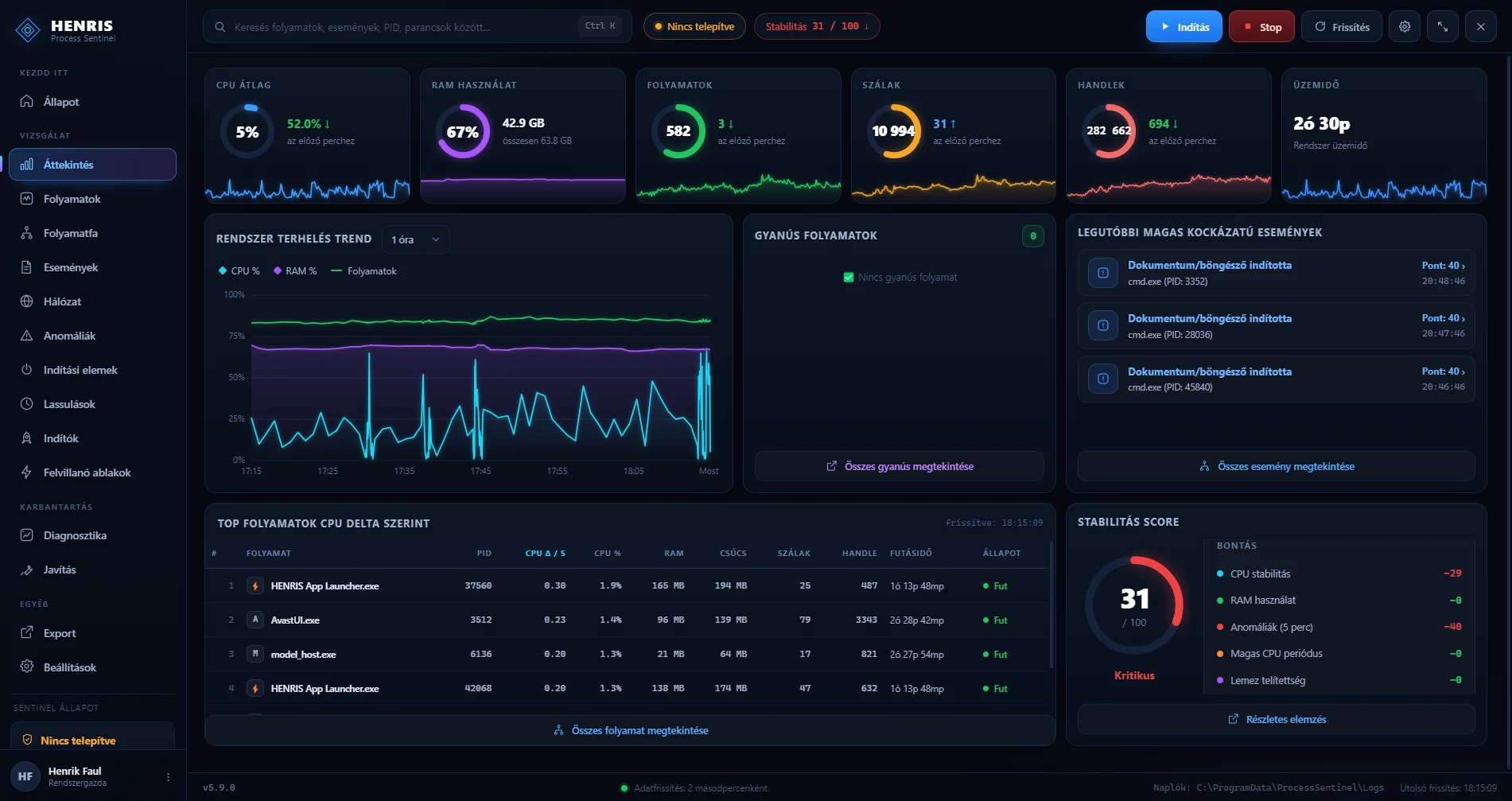Click the AvastUI.exe process icon

pos(255,620)
